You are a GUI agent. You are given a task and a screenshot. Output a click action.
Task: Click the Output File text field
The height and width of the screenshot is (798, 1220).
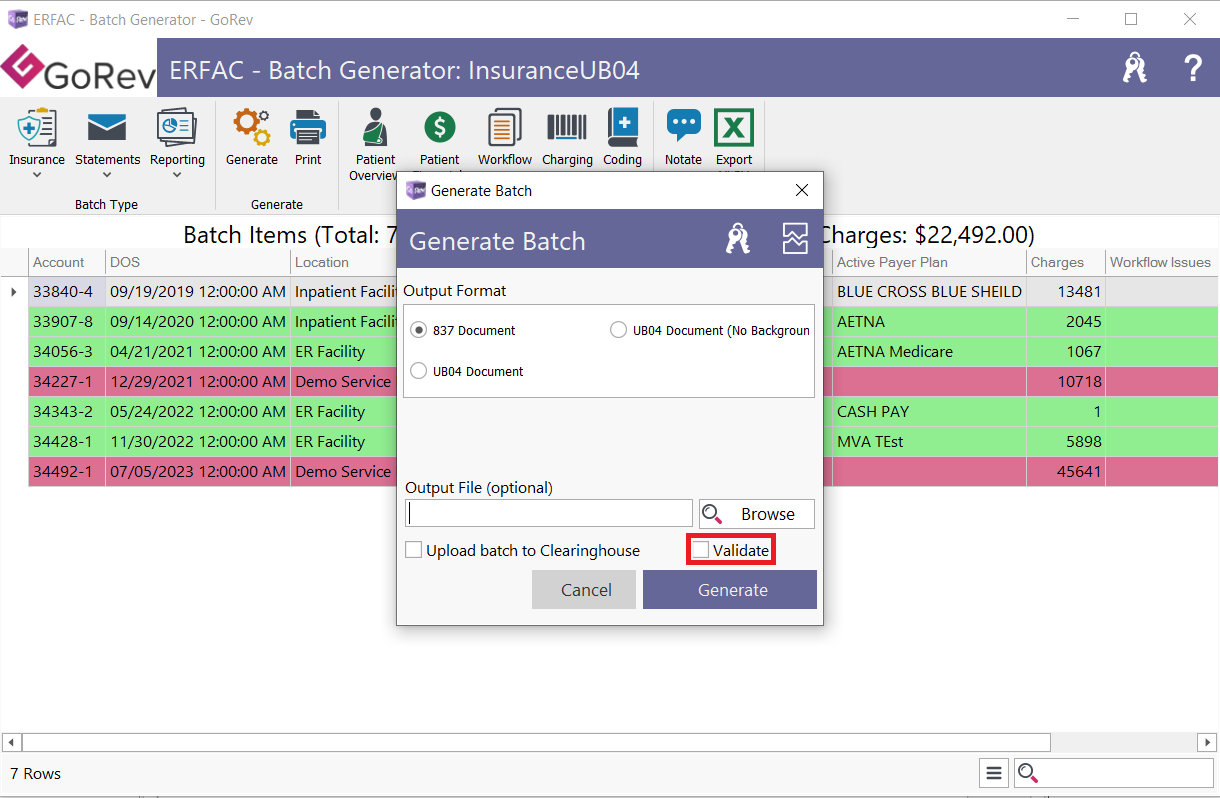tap(549, 514)
